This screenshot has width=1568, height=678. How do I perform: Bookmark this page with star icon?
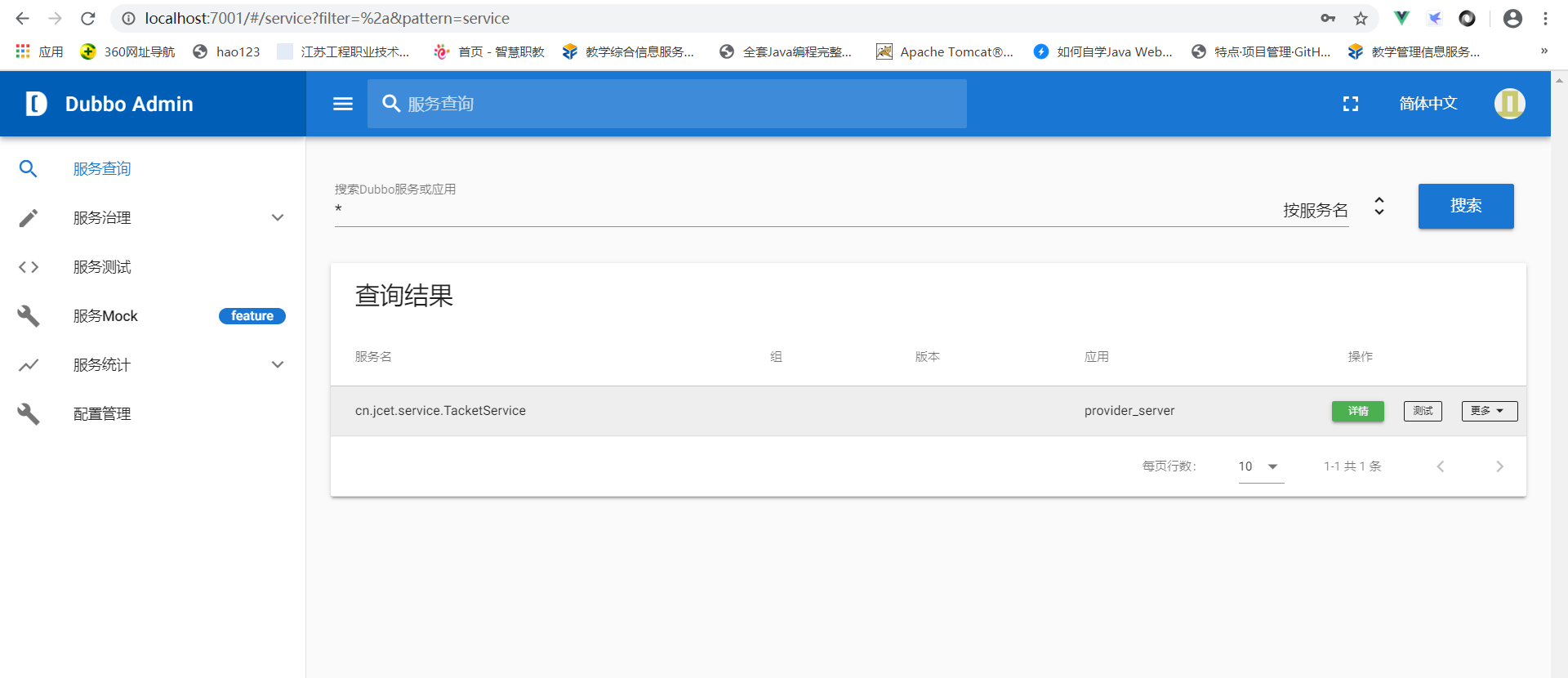[x=1361, y=18]
